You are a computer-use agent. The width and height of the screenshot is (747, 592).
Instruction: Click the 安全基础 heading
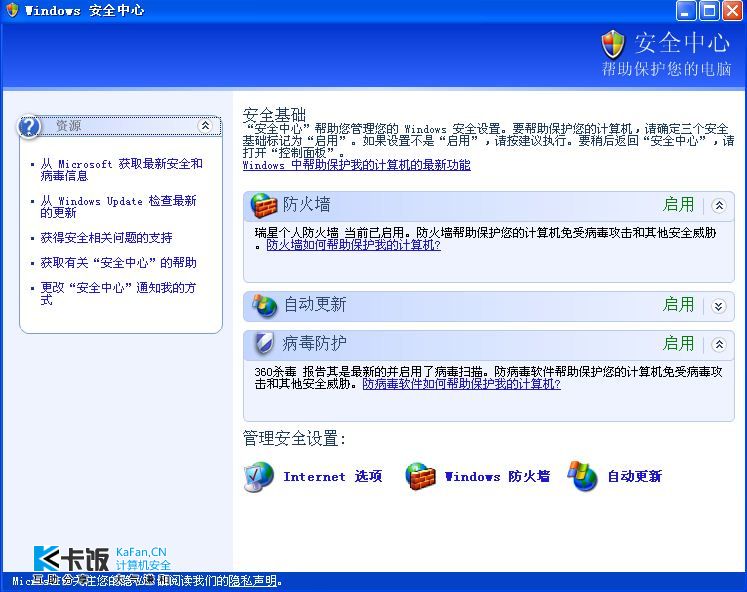click(x=274, y=115)
